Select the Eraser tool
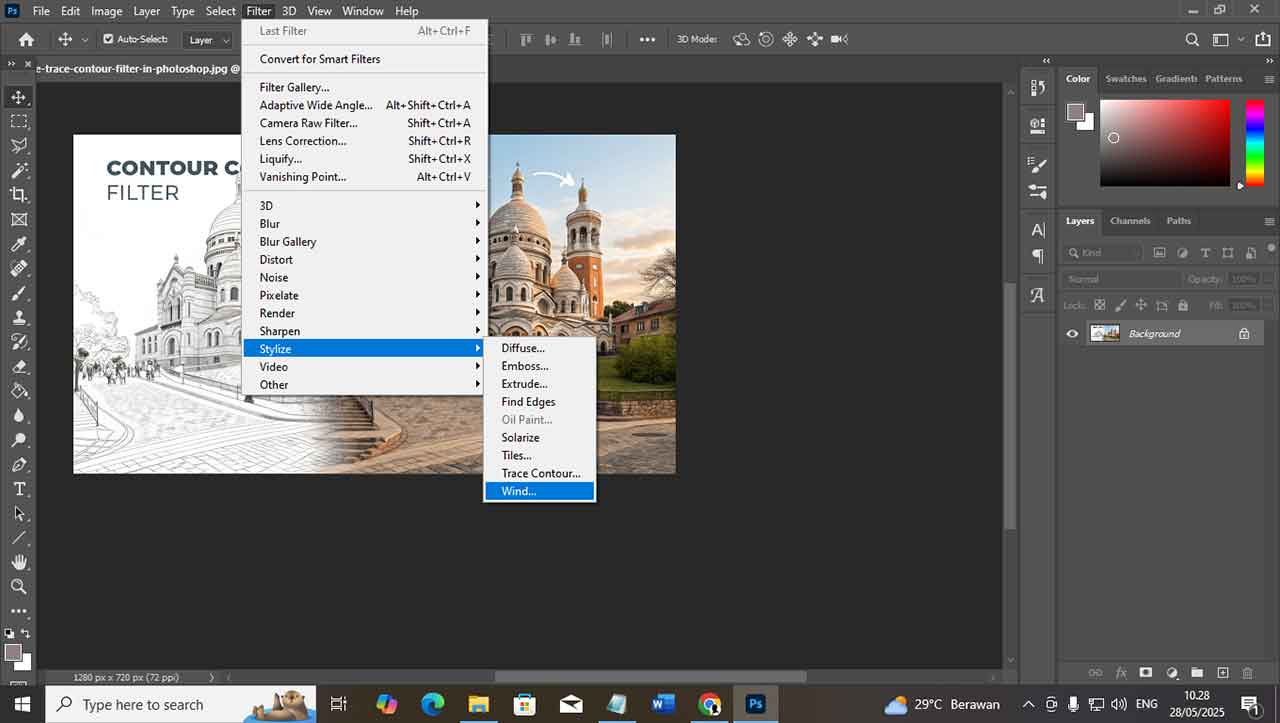This screenshot has width=1280, height=723. (19, 366)
